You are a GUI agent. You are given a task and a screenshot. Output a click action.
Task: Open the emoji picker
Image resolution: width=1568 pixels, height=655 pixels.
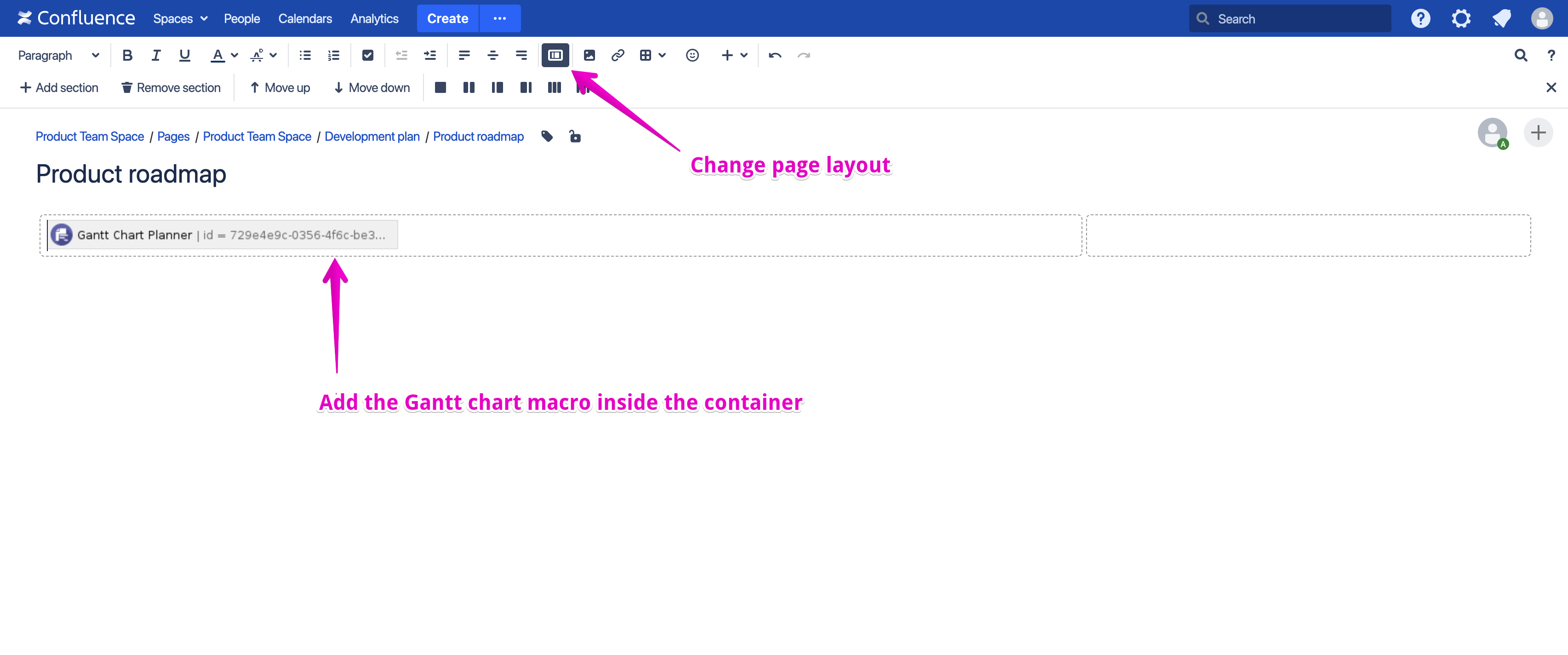[x=692, y=55]
